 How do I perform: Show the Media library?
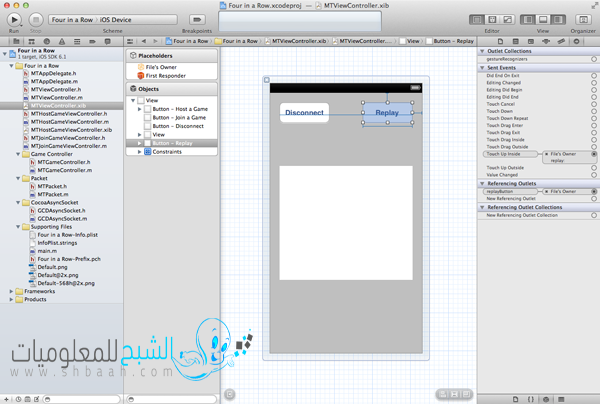click(561, 399)
